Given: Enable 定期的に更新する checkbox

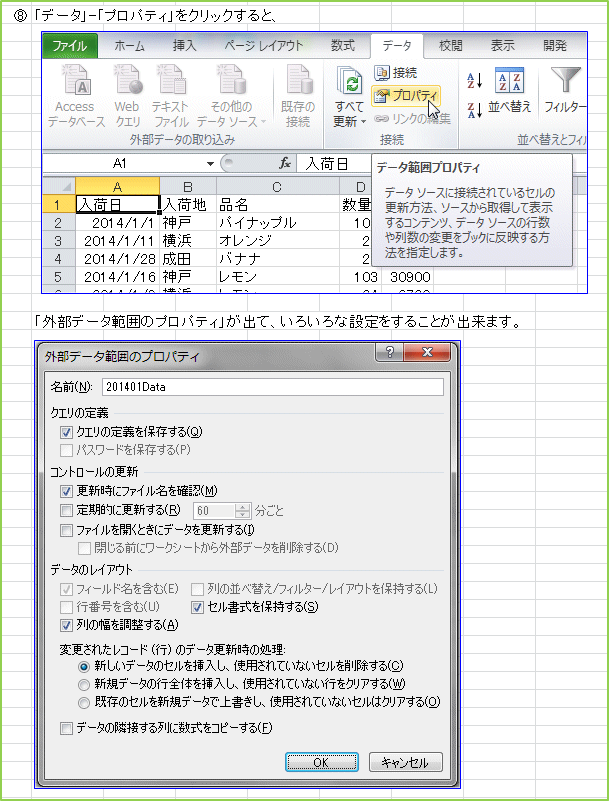Looking at the screenshot, I should [66, 510].
